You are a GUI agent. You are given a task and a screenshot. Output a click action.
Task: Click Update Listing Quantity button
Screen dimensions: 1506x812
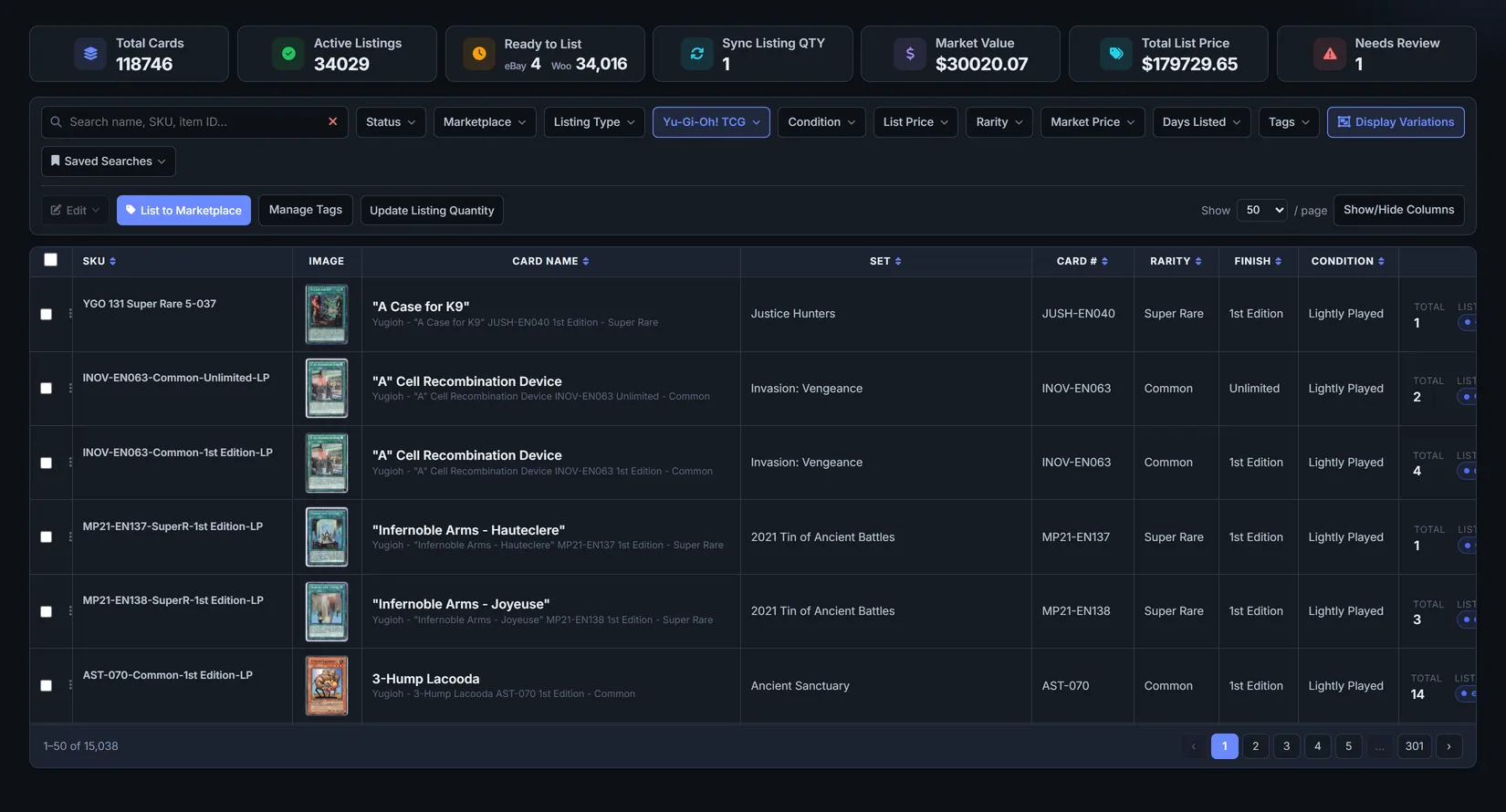tap(432, 210)
